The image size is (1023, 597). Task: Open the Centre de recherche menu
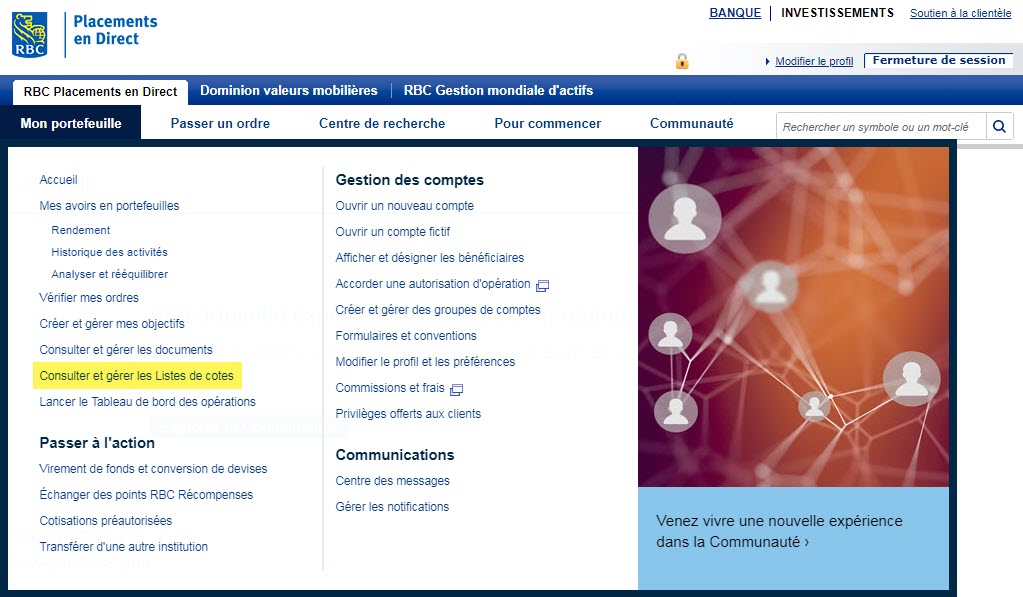click(x=382, y=123)
